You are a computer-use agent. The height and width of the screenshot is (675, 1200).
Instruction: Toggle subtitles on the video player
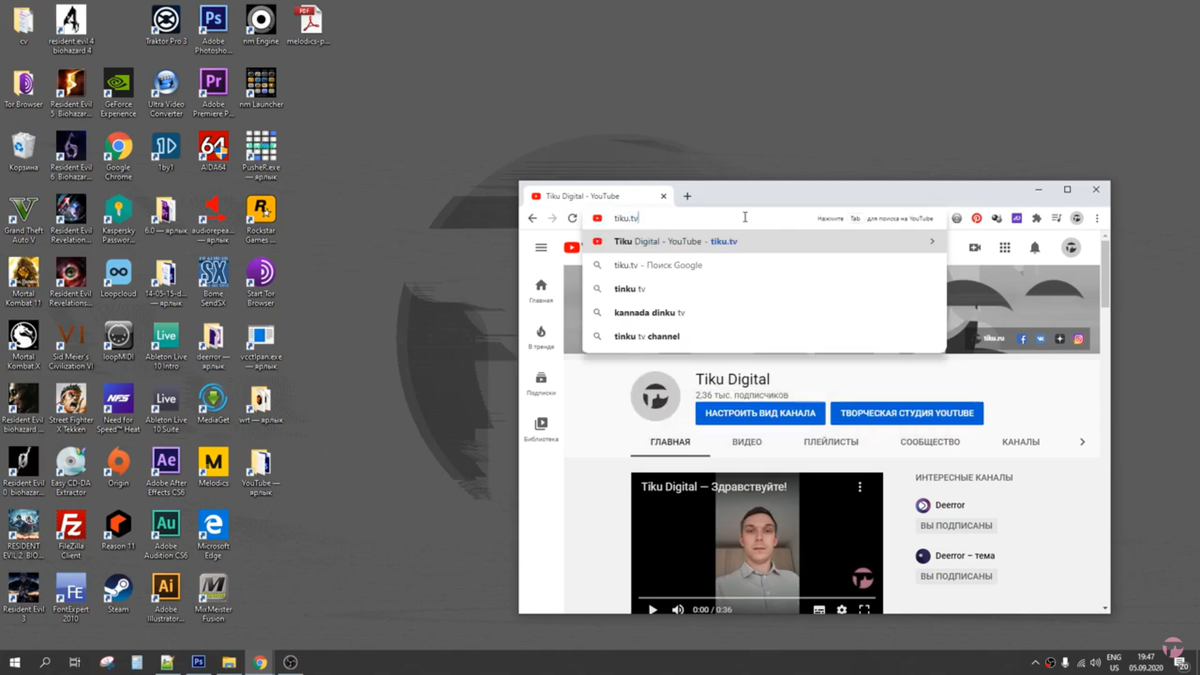819,609
